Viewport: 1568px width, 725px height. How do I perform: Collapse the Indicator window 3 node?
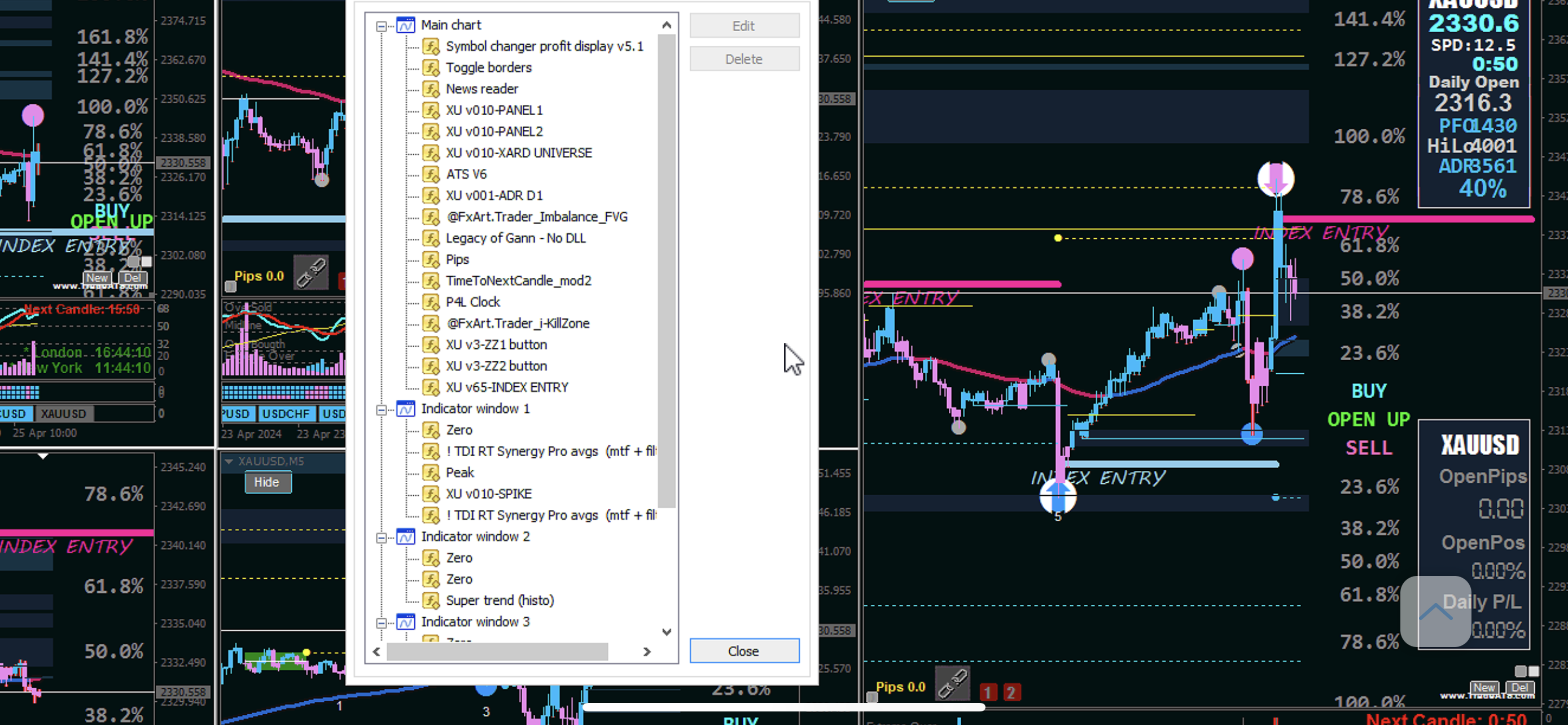[381, 622]
